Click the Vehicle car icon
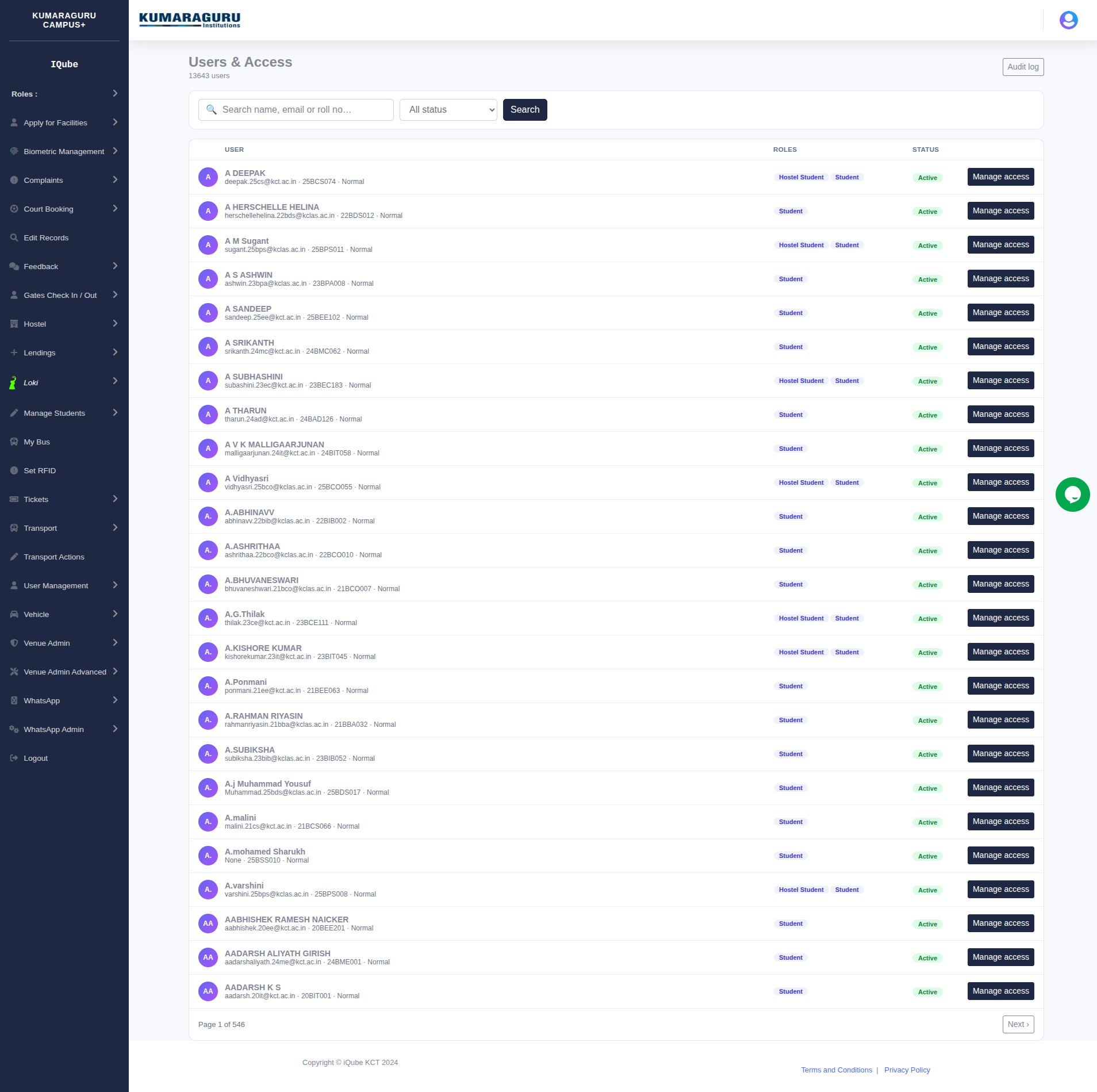The image size is (1097, 1092). [x=14, y=614]
